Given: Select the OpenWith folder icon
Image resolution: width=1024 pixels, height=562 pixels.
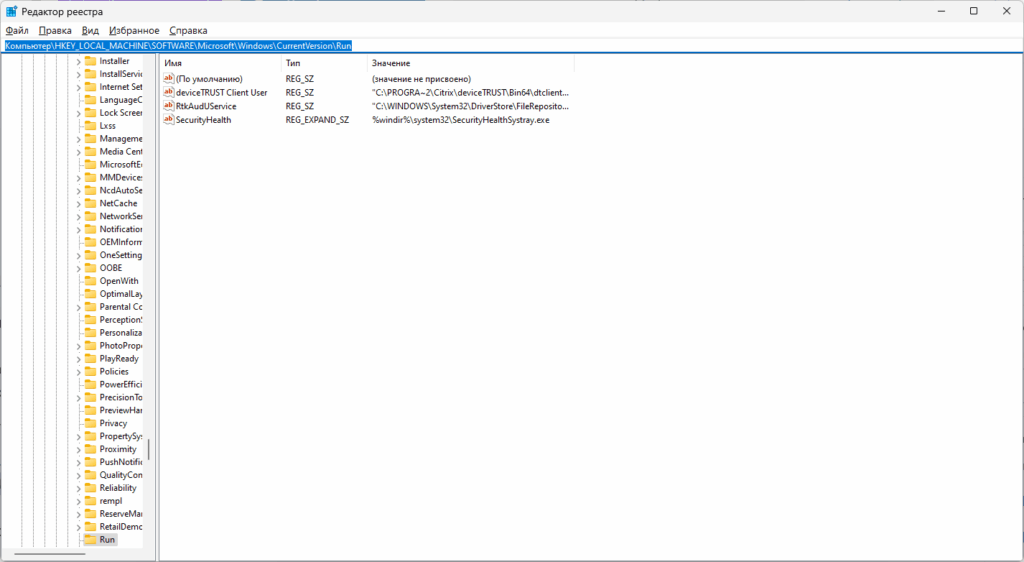Looking at the screenshot, I should pyautogui.click(x=90, y=281).
